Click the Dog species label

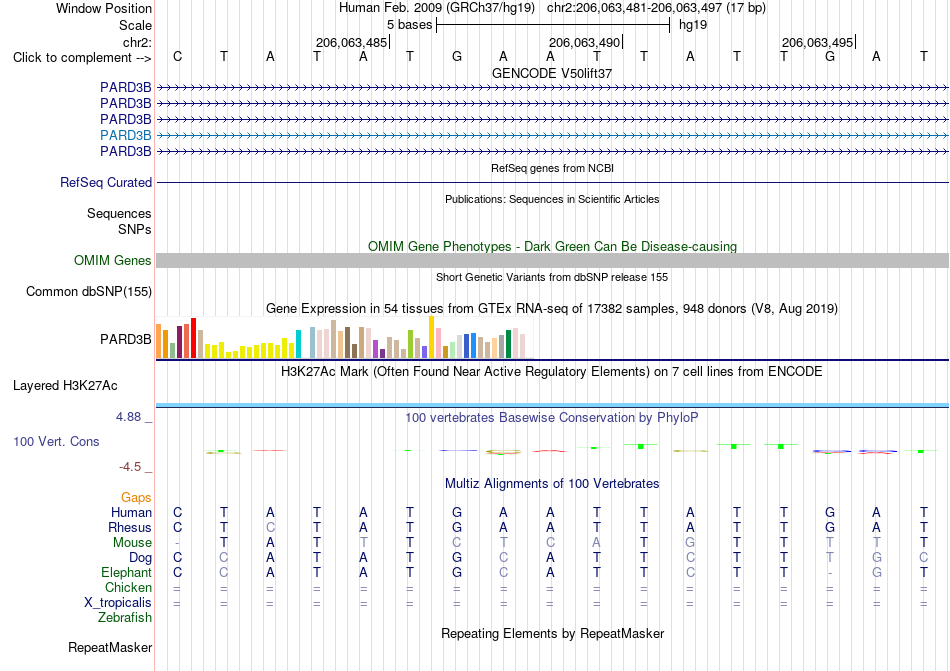[x=140, y=558]
